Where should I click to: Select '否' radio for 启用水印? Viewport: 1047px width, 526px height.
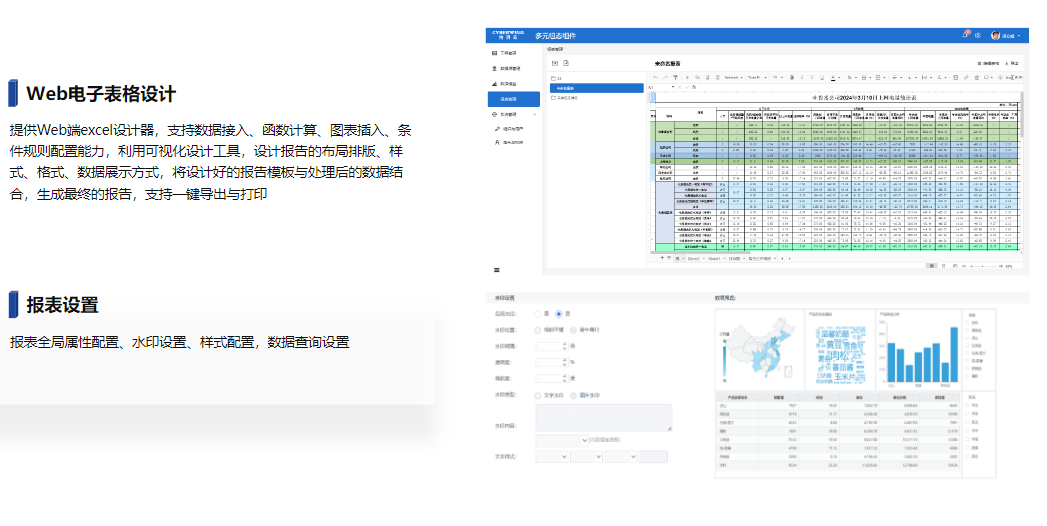tap(559, 314)
